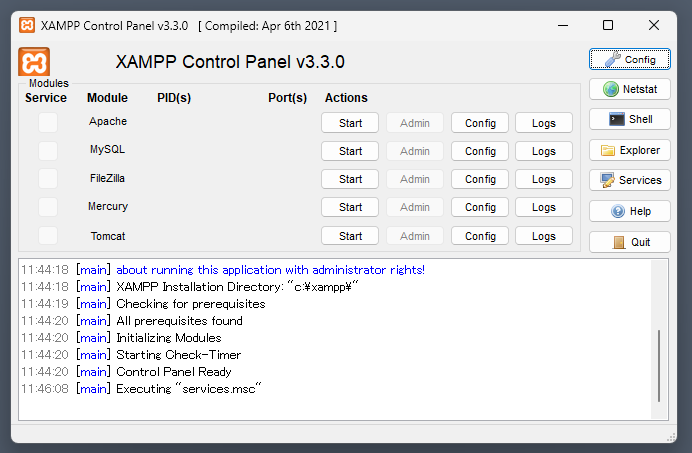Select the 'Initializing Modules' log line
692x453 pixels.
click(x=121, y=338)
